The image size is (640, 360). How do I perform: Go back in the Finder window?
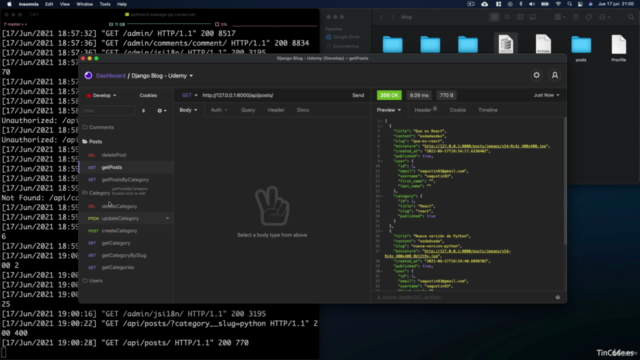click(381, 17)
